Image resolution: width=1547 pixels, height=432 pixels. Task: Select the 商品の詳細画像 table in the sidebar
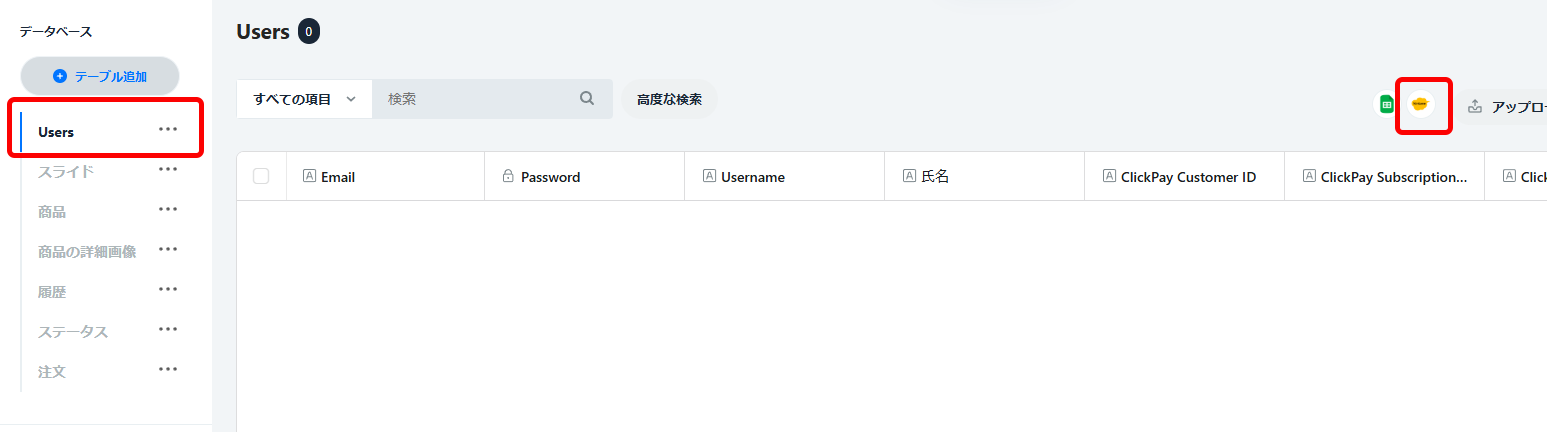tap(87, 252)
